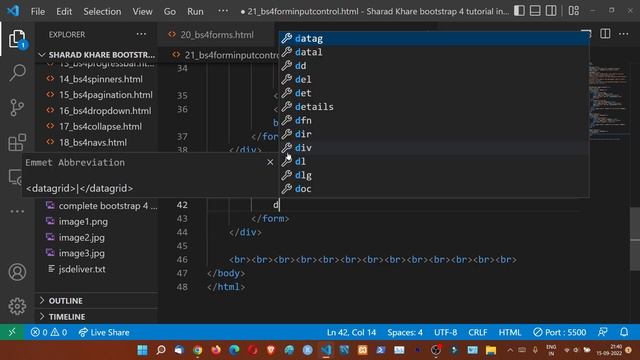Toggle secondary side bar layout icon
This screenshot has height=360, width=640.
point(551,11)
